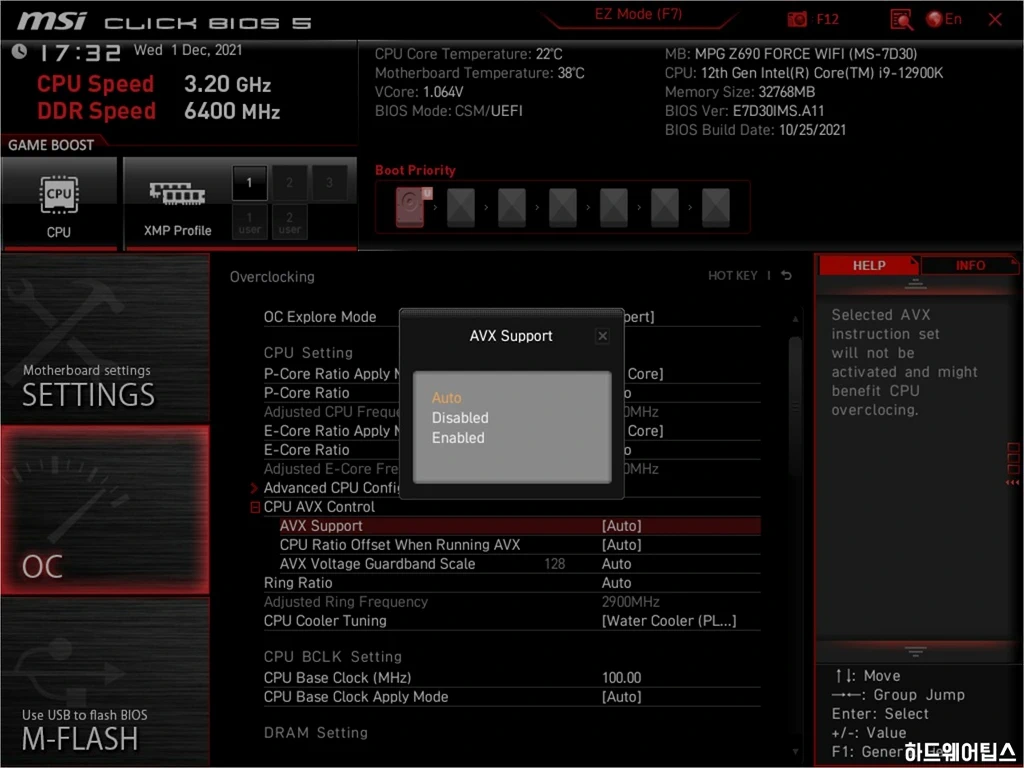
Task: Click the sixth boot priority device icon
Action: [664, 207]
